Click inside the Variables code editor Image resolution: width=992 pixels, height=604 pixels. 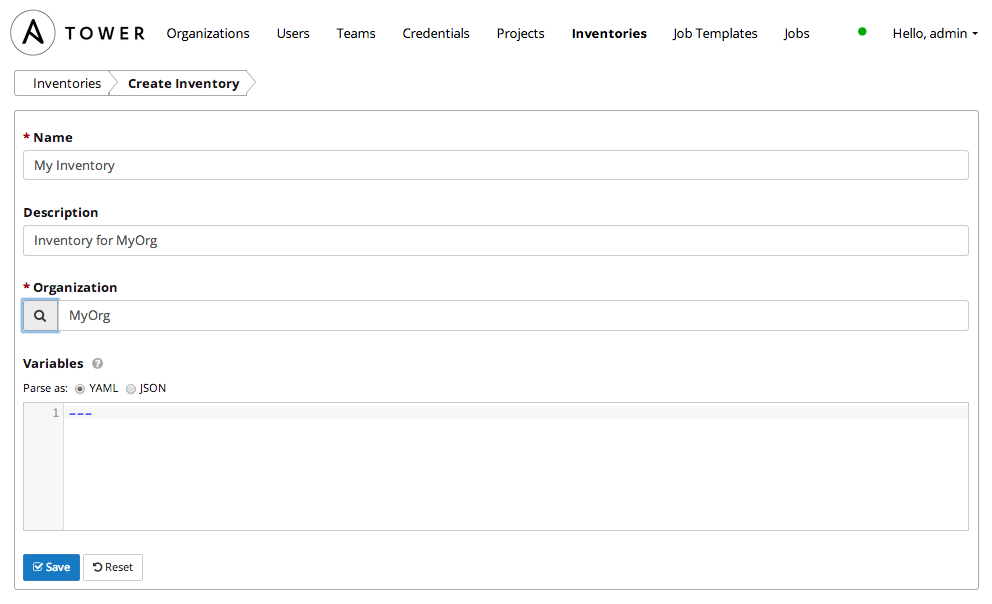pos(516,467)
